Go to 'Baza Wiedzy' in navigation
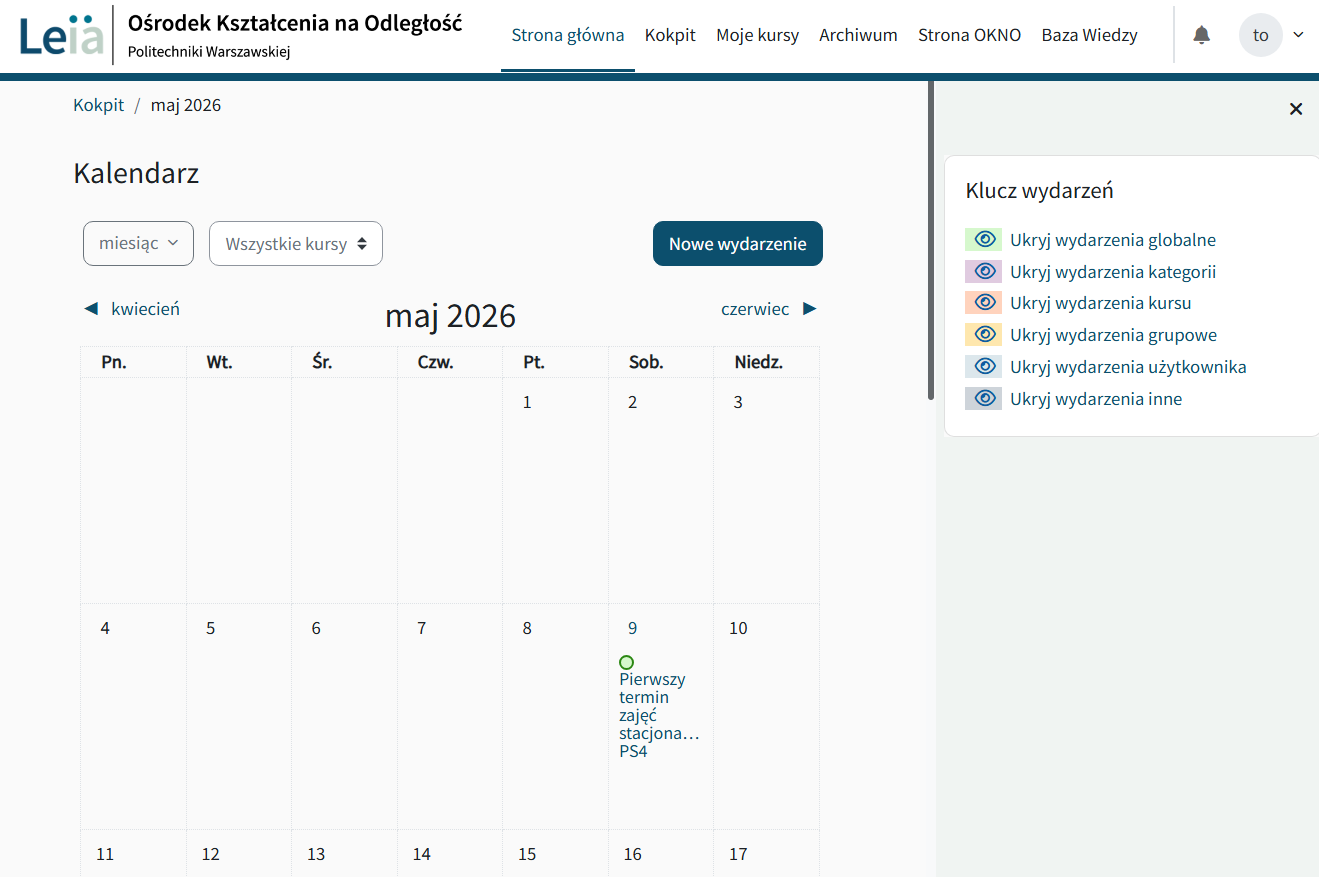This screenshot has width=1319, height=877. point(1089,35)
